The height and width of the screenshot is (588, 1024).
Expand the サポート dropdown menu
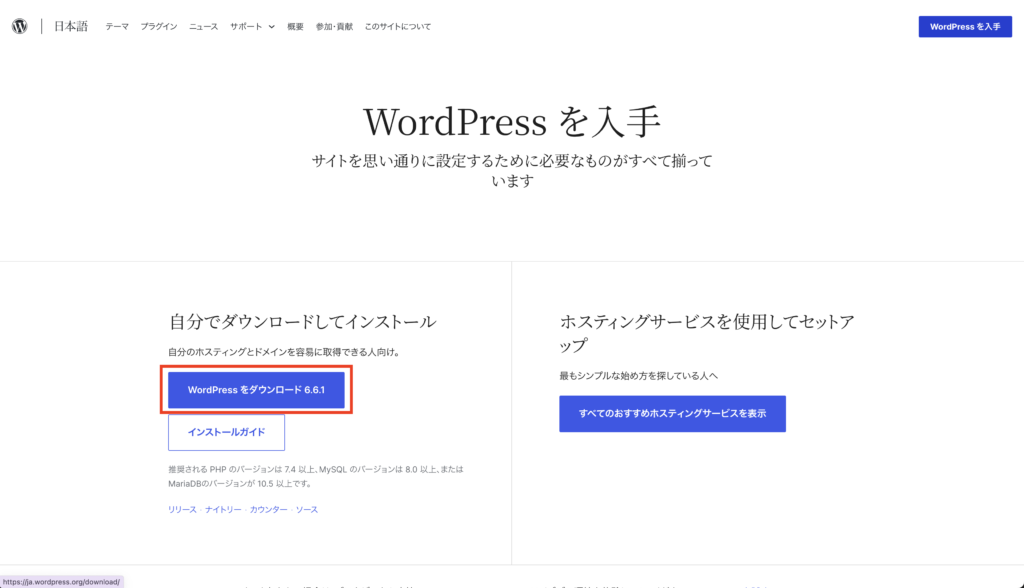(x=252, y=27)
